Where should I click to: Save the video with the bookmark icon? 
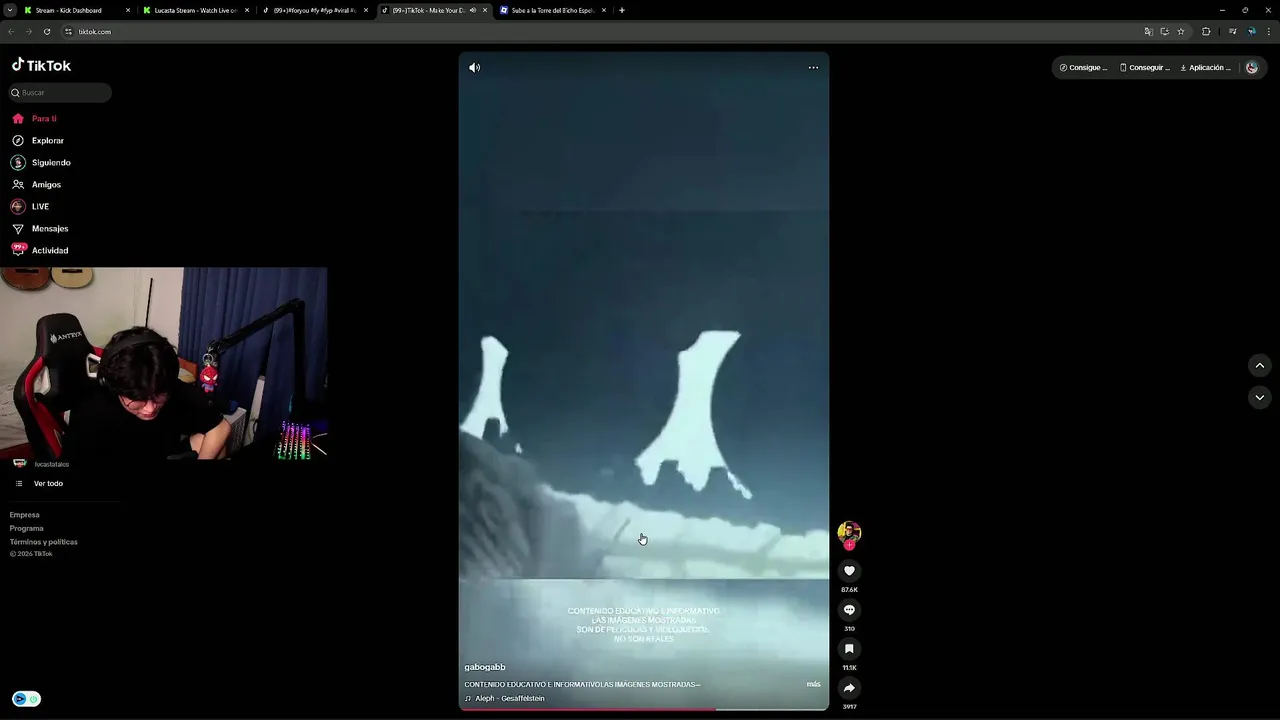[x=849, y=649]
